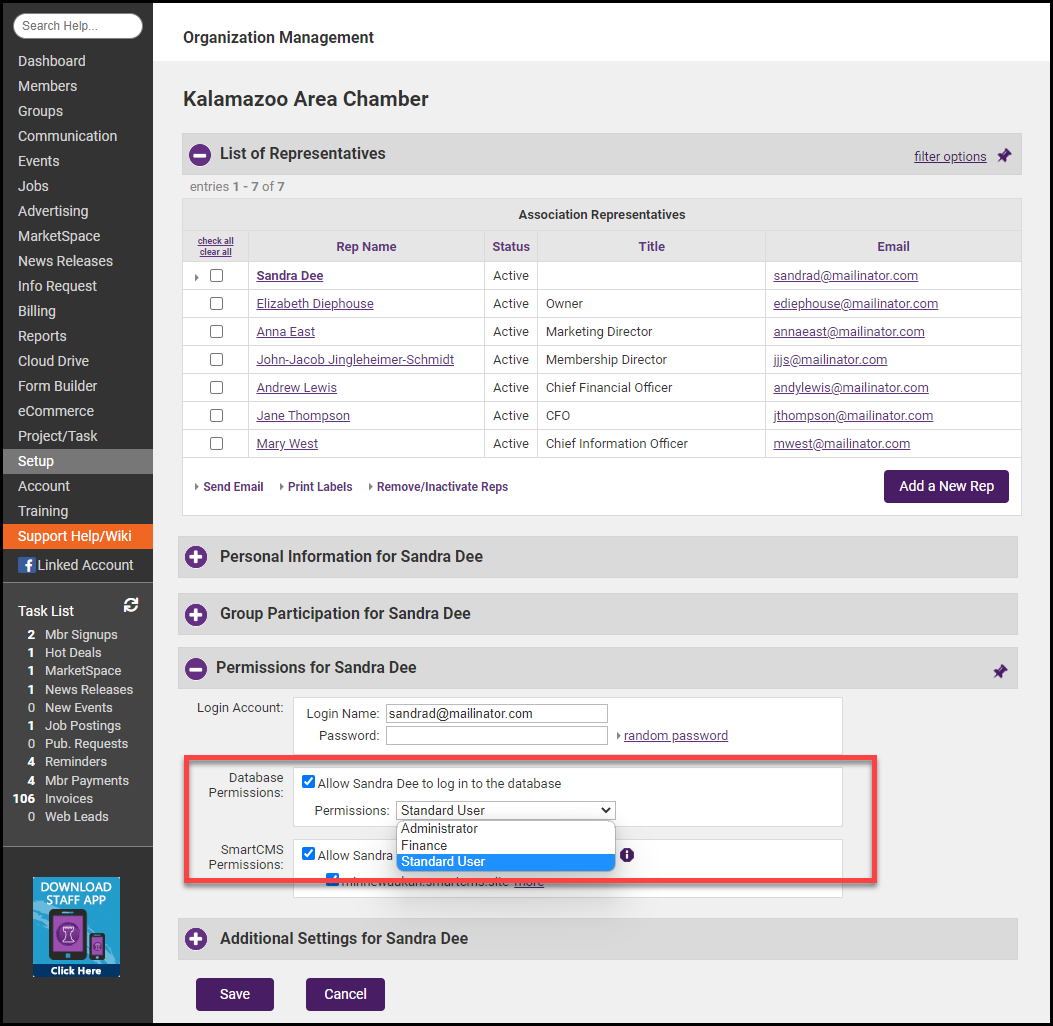The height and width of the screenshot is (1026, 1053).
Task: Choose Administrator from the permissions list
Action: coord(440,829)
